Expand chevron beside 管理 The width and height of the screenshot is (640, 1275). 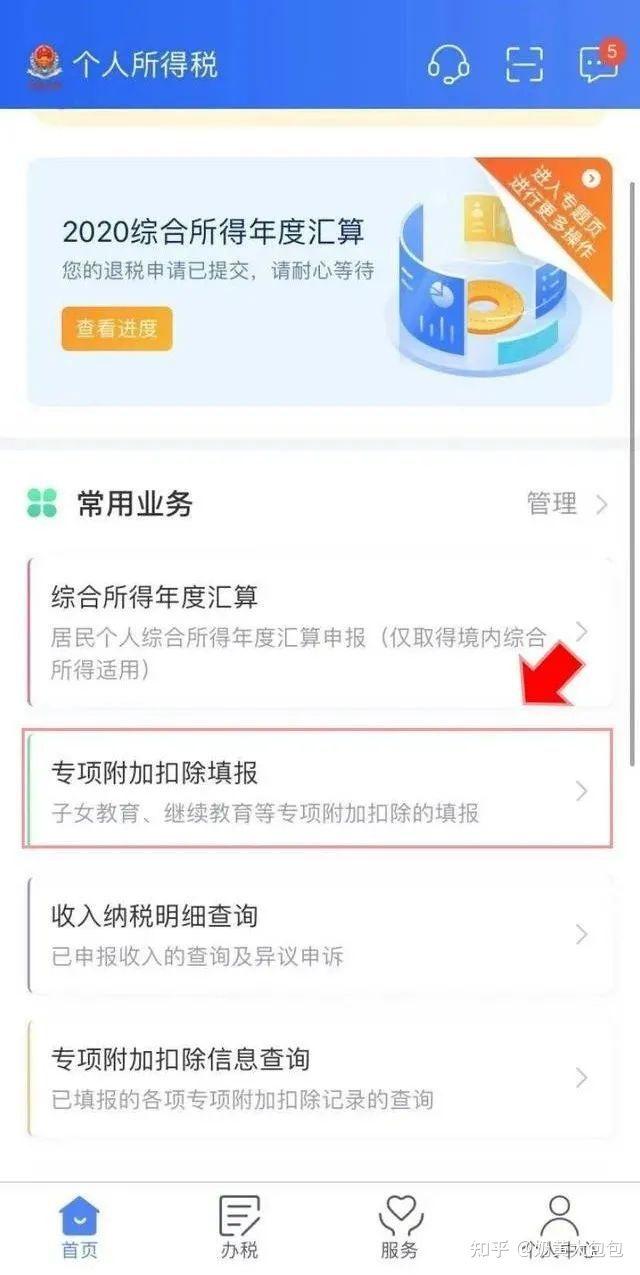pyautogui.click(x=601, y=505)
